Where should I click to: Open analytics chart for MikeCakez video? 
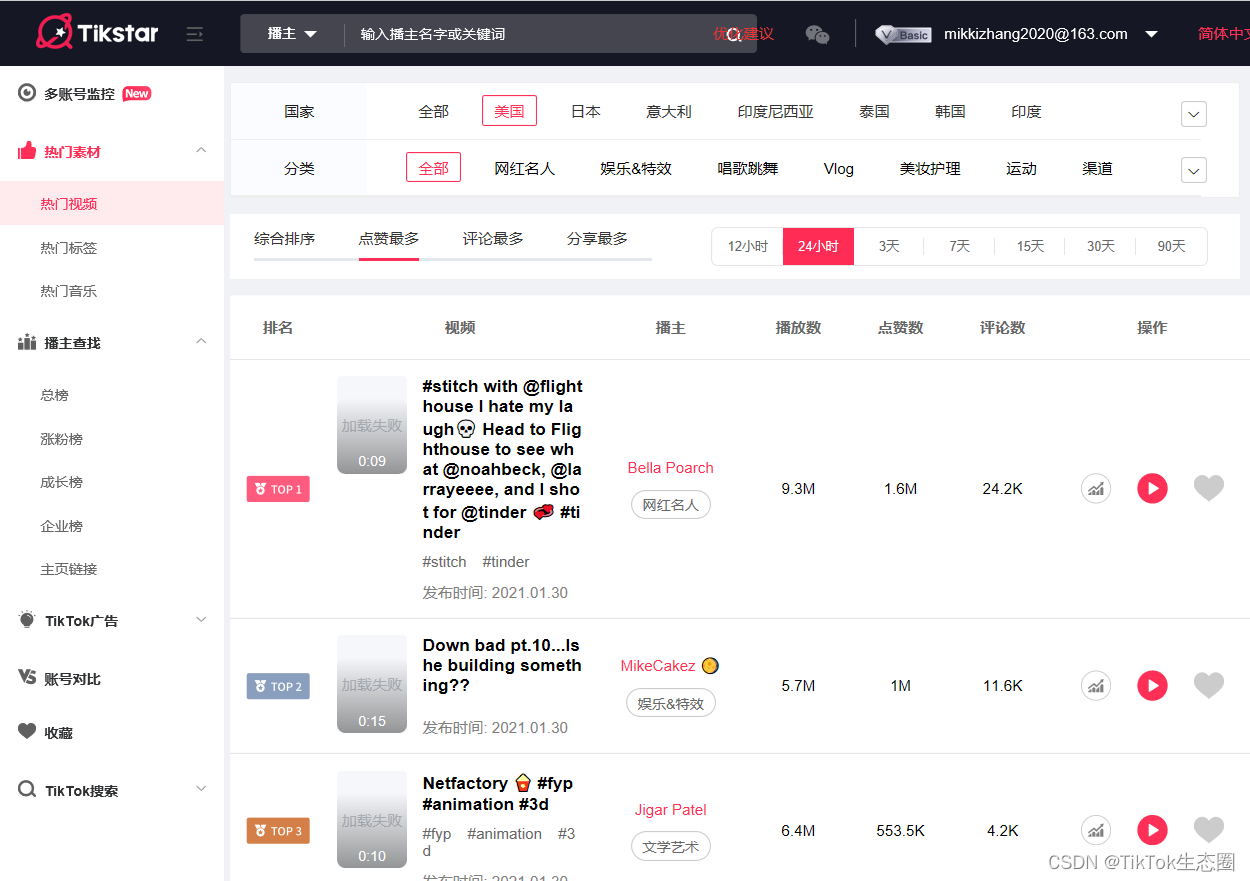[x=1096, y=686]
